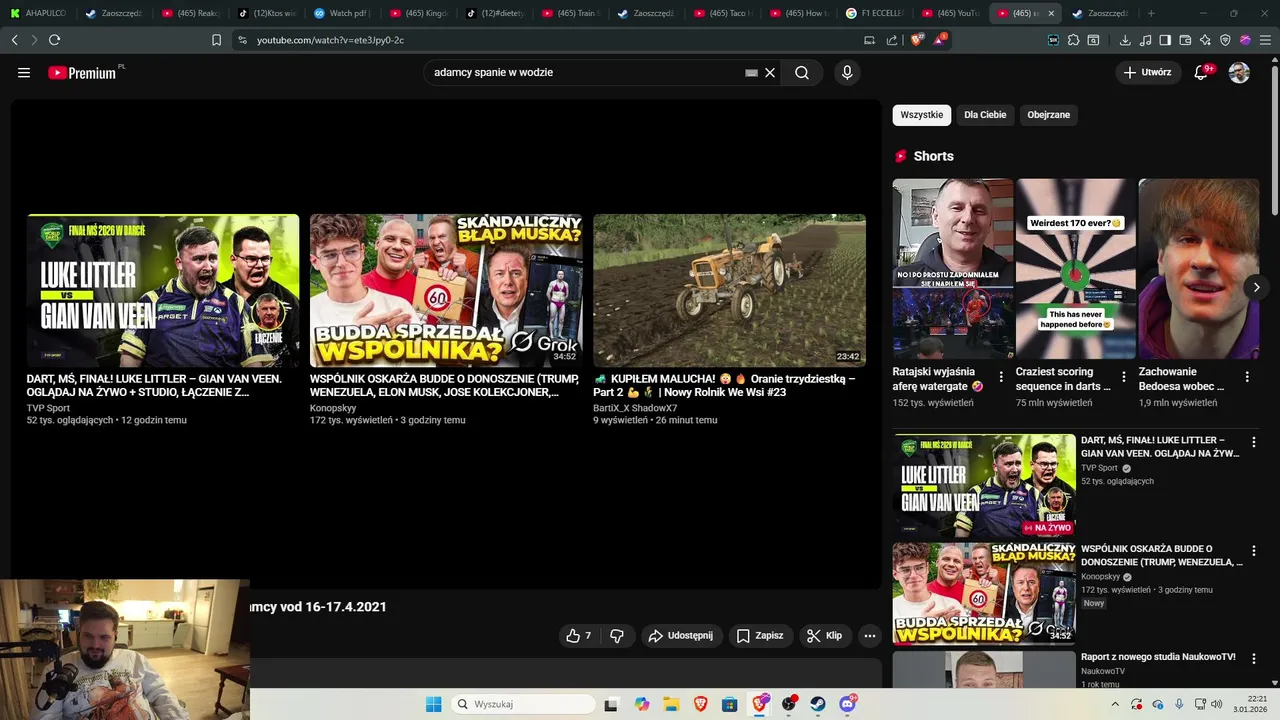Open more actions three-dot menu below the video
This screenshot has height=720, width=1280.
tap(869, 635)
